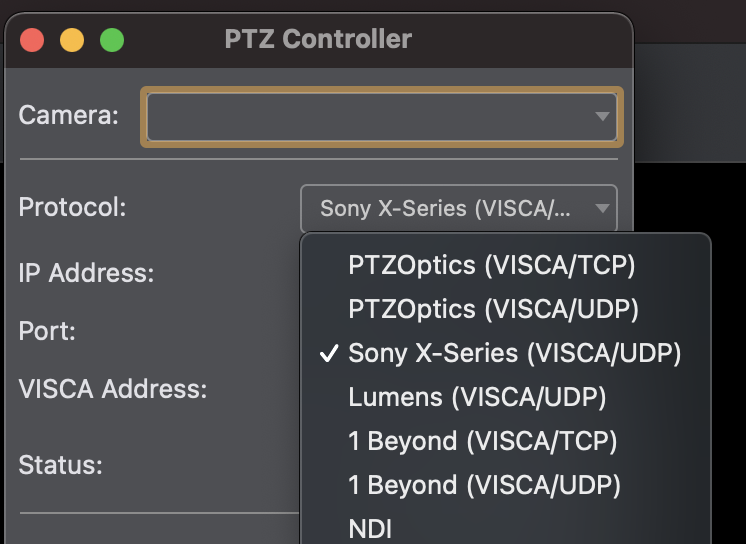Click the Protocol dropdown arrow
Image resolution: width=746 pixels, height=544 pixels.
pos(602,208)
